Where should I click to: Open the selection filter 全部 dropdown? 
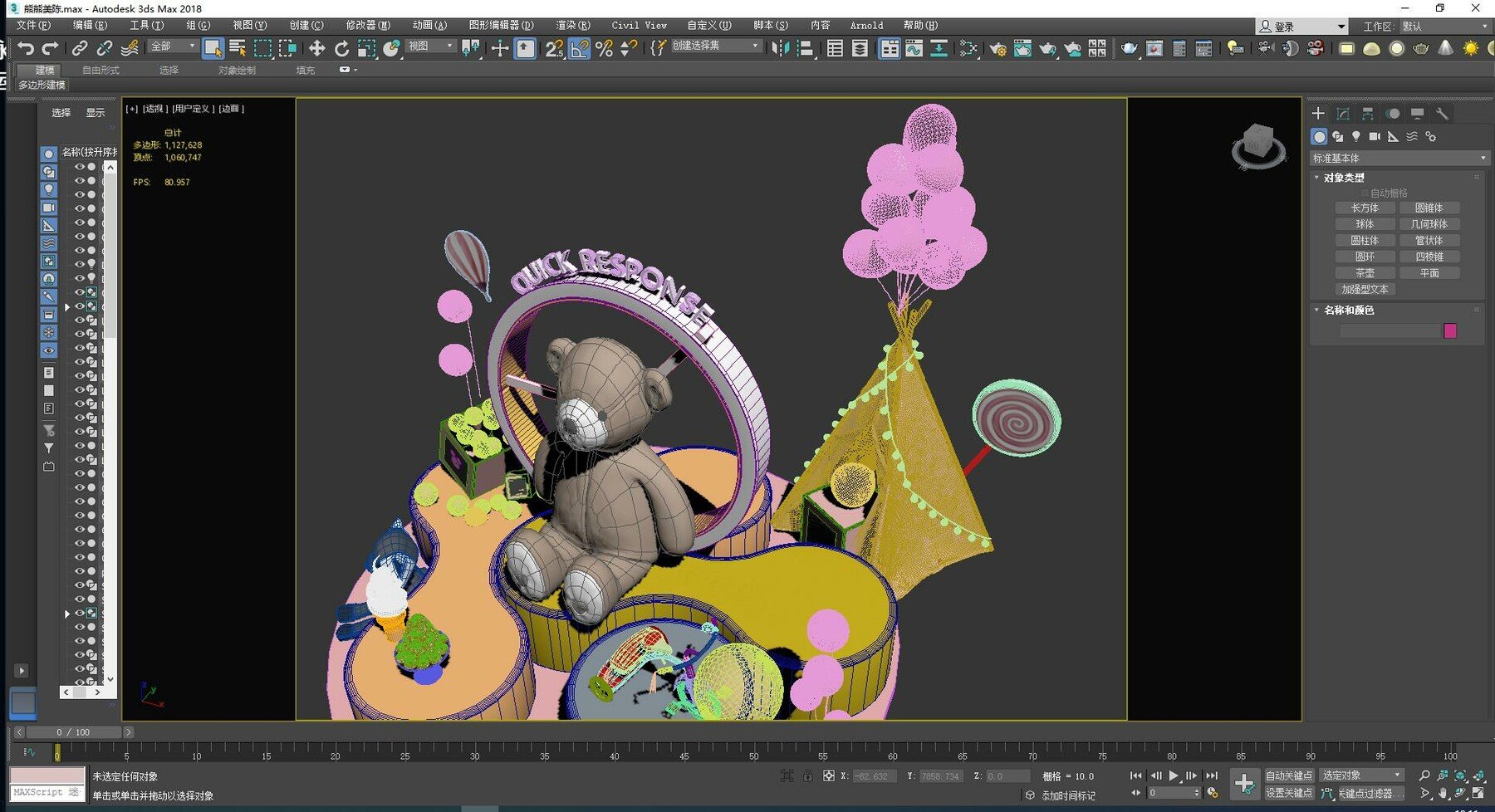click(x=173, y=46)
